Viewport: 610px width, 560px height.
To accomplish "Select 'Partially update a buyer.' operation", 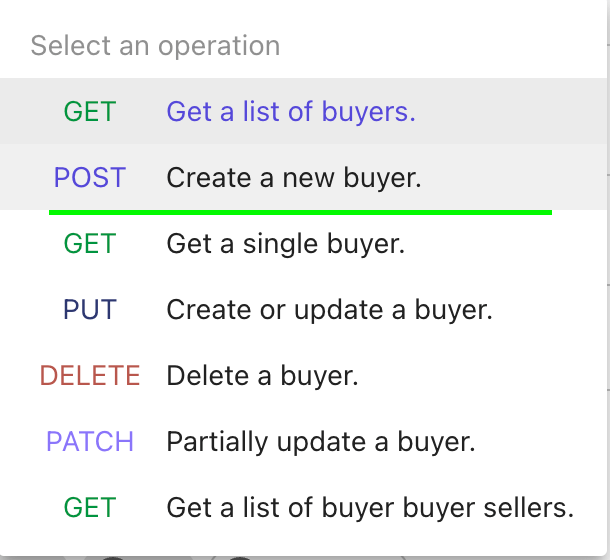I will tap(321, 441).
